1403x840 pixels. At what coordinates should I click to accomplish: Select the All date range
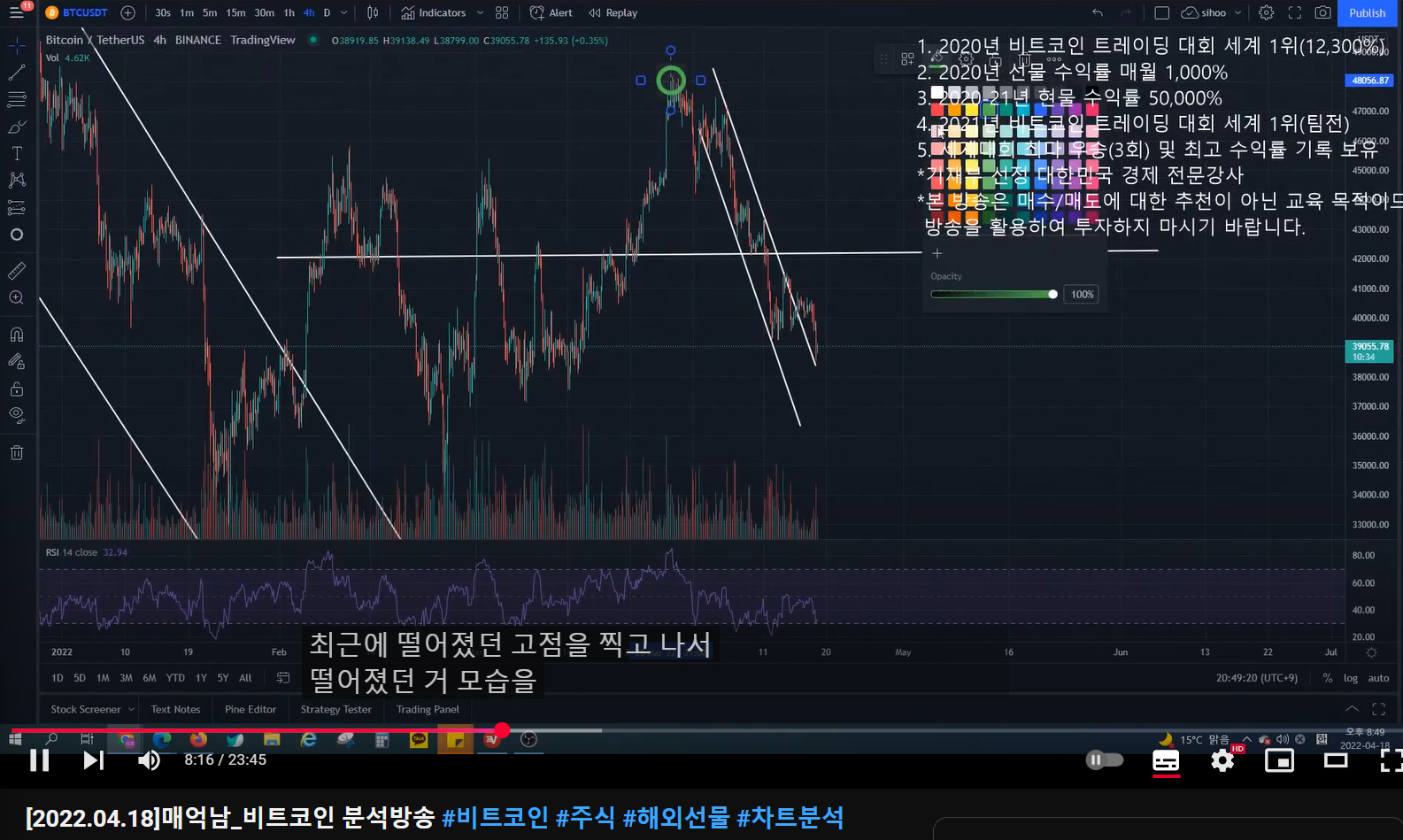click(245, 678)
